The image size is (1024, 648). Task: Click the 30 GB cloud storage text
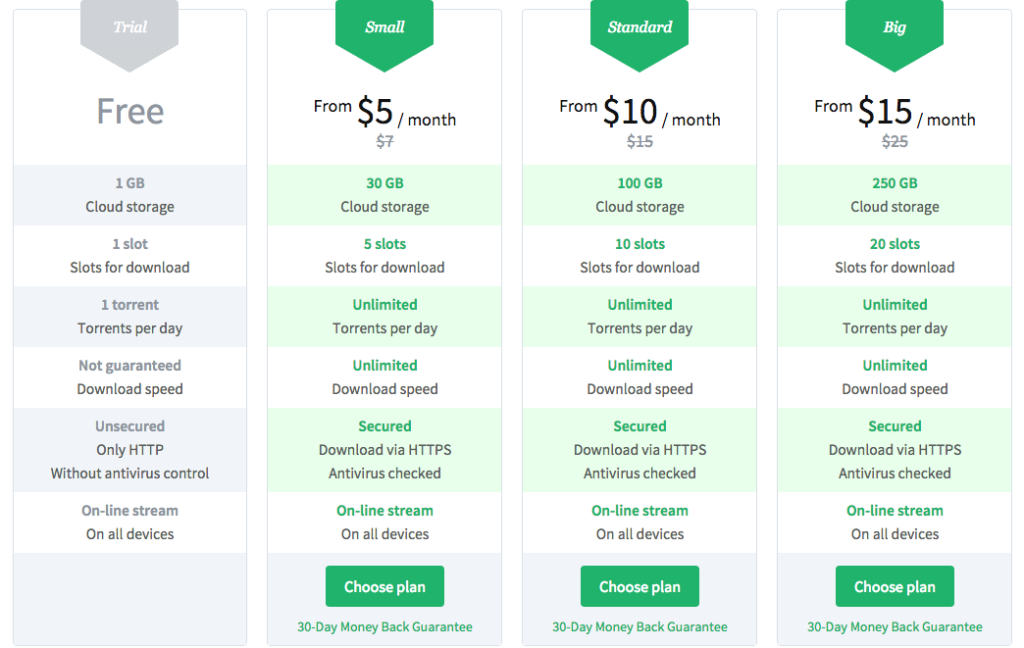[x=384, y=184]
